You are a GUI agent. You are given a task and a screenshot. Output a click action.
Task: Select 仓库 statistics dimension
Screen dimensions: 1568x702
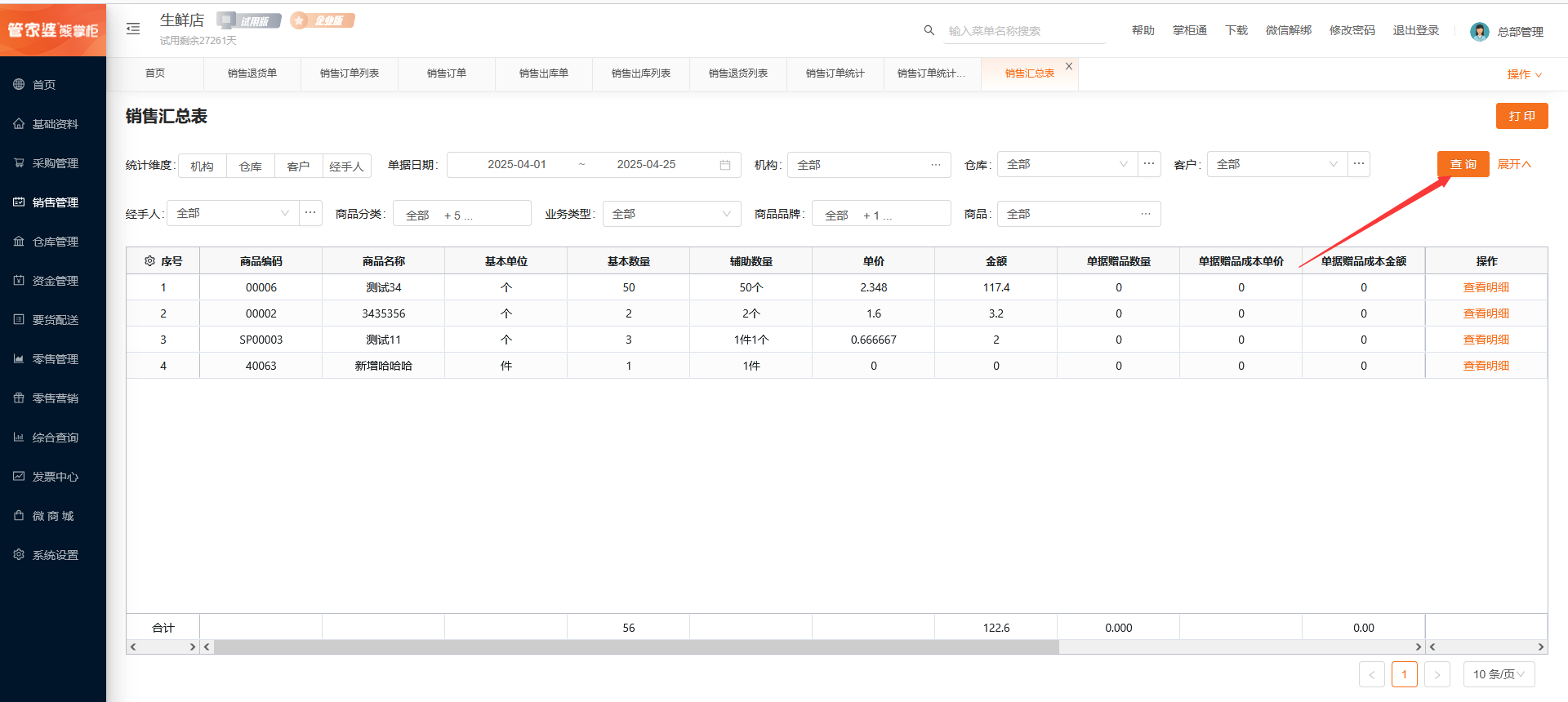251,166
